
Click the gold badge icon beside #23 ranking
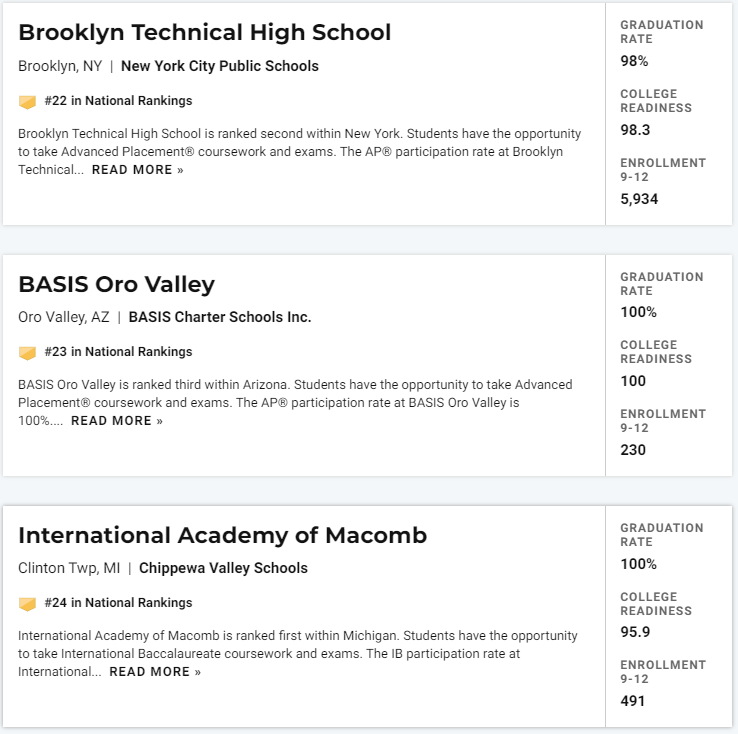27,353
